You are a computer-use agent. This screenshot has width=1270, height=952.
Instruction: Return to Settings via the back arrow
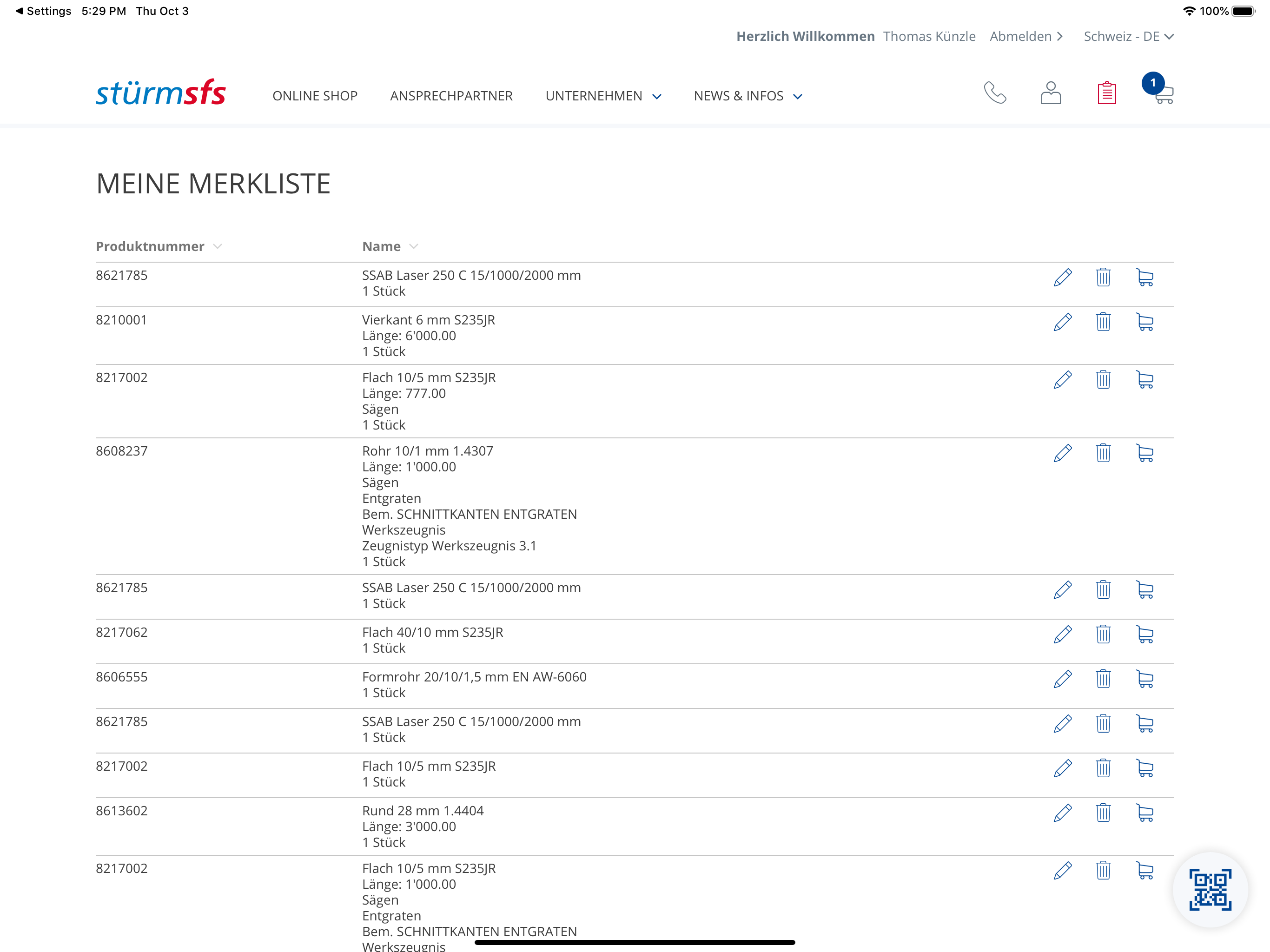coord(43,11)
